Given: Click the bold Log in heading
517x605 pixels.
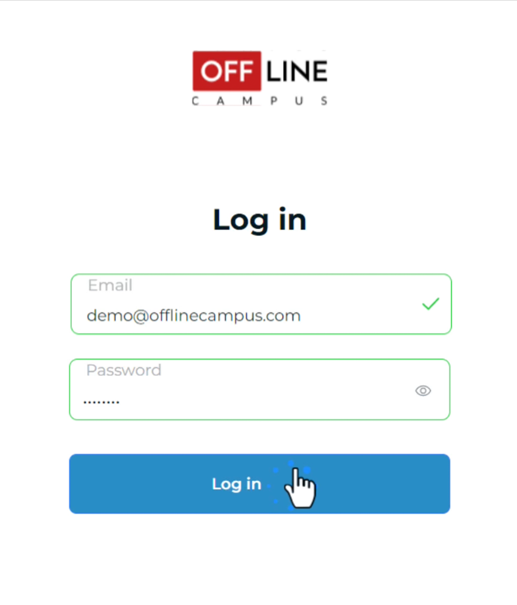Looking at the screenshot, I should (260, 220).
